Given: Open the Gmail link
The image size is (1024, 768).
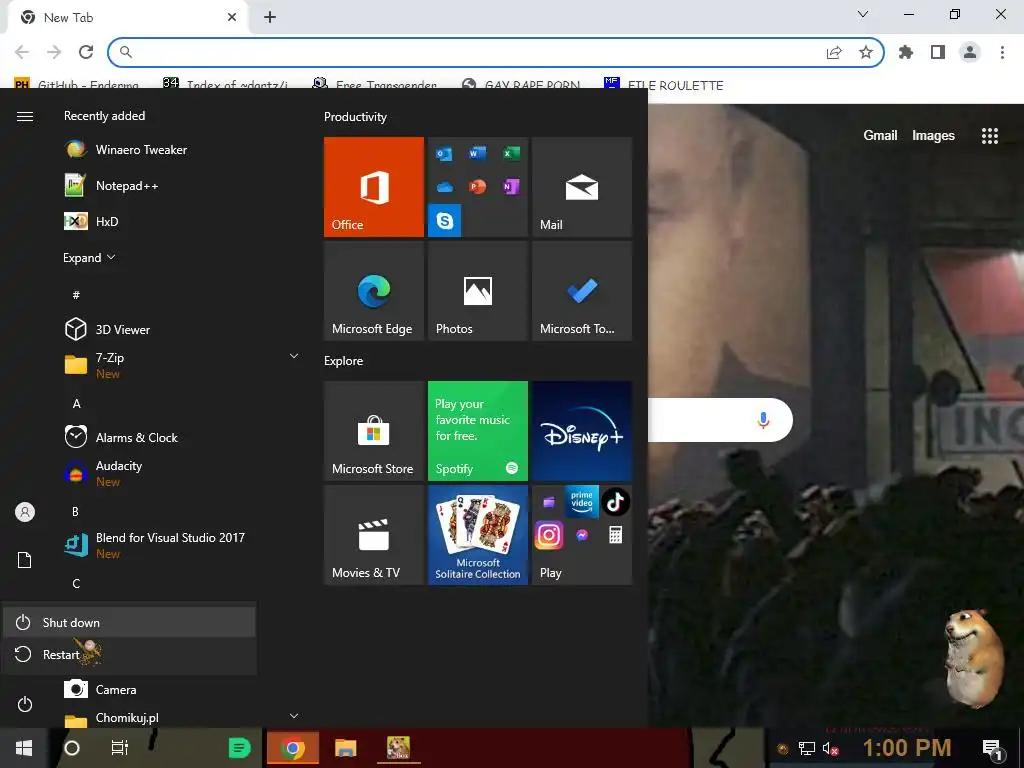Looking at the screenshot, I should pos(880,135).
